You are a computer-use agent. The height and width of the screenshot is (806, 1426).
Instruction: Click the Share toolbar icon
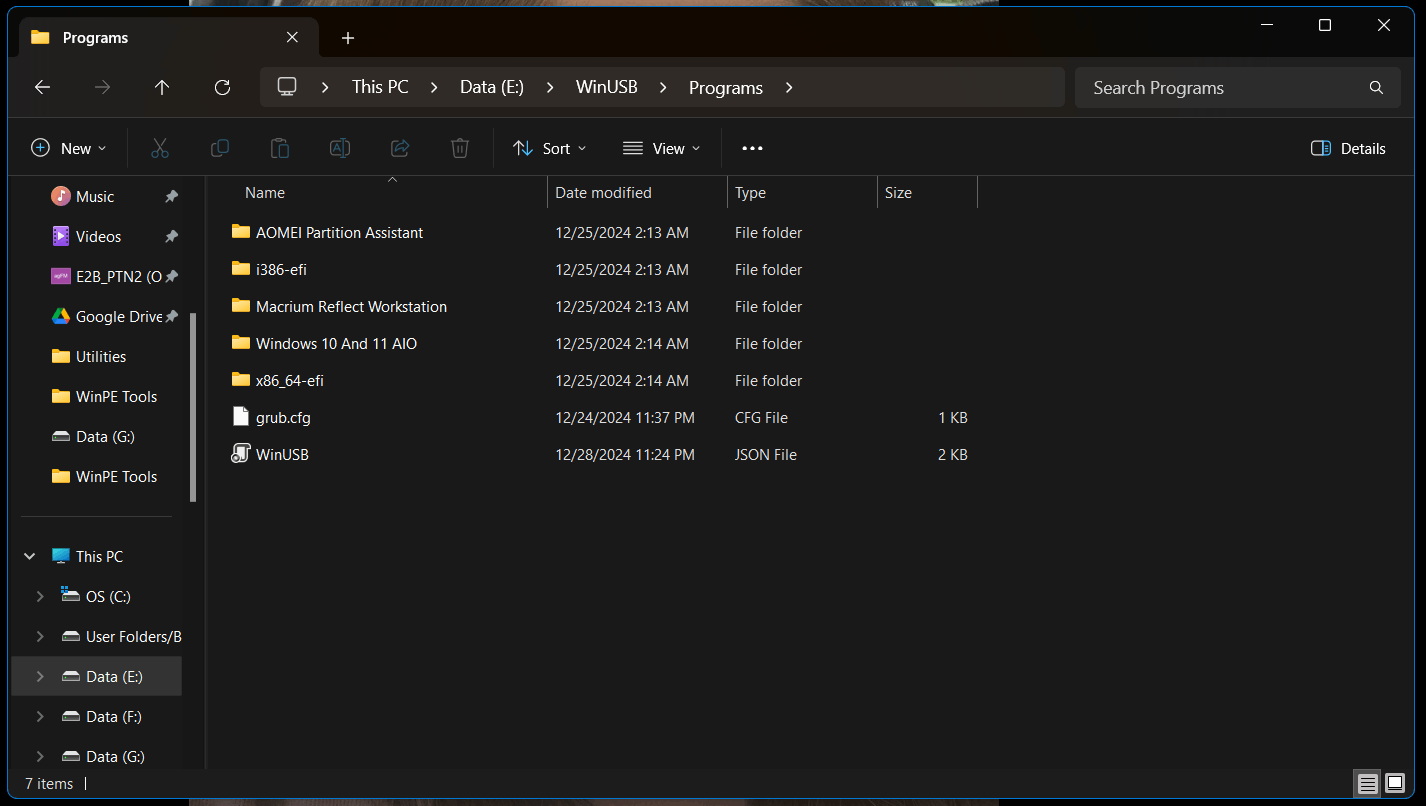click(400, 148)
